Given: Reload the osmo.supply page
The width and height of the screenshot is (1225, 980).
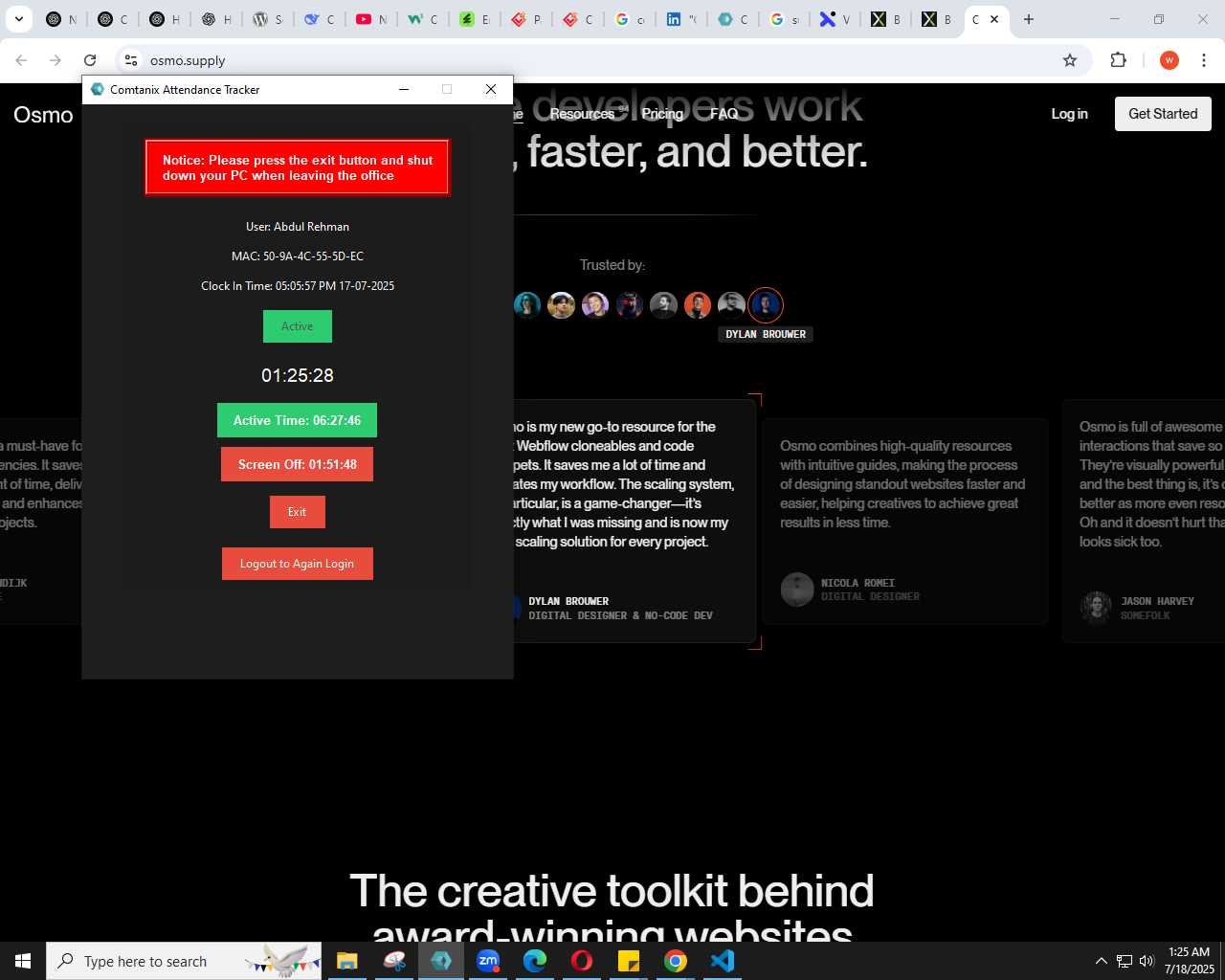Looking at the screenshot, I should coord(90,60).
